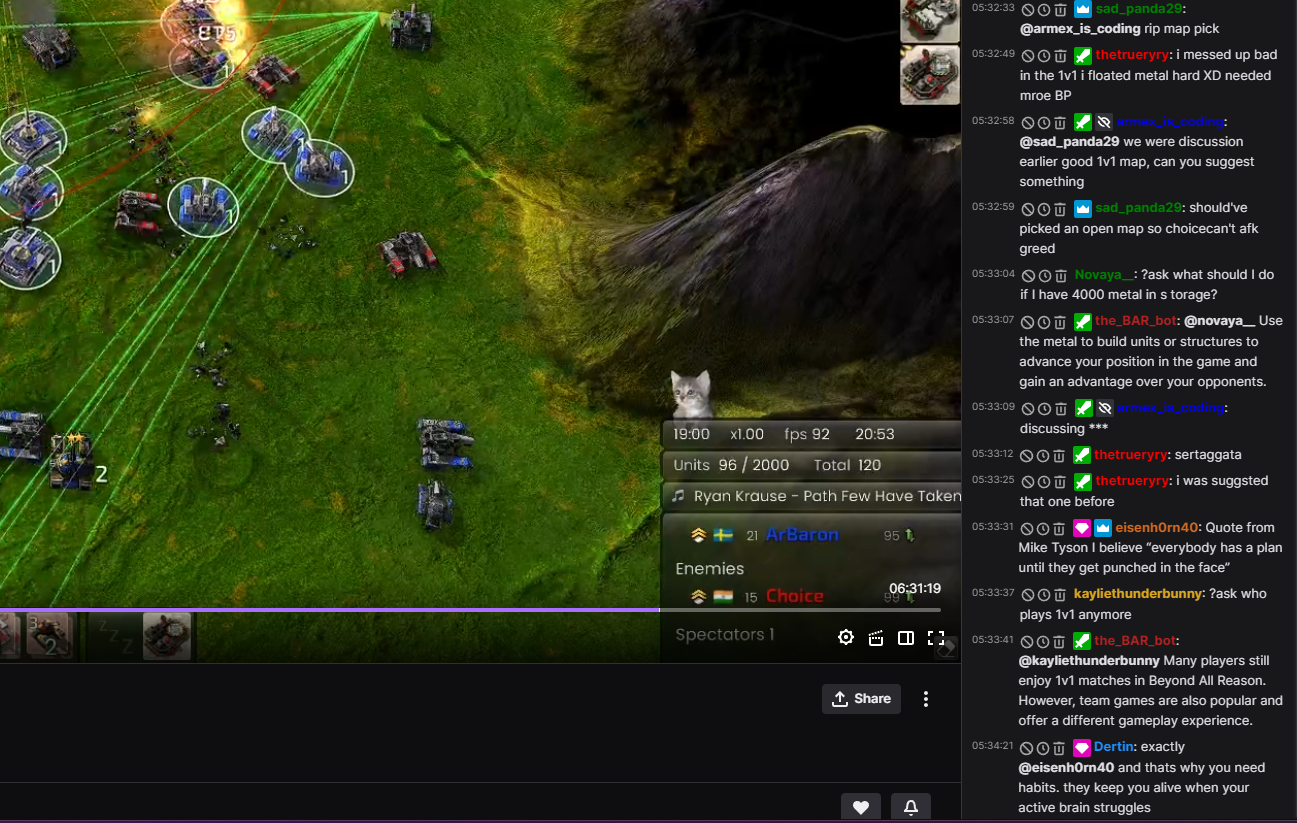1297x823 pixels.
Task: Click the Units 96 / 2000 counter
Action: pos(731,465)
